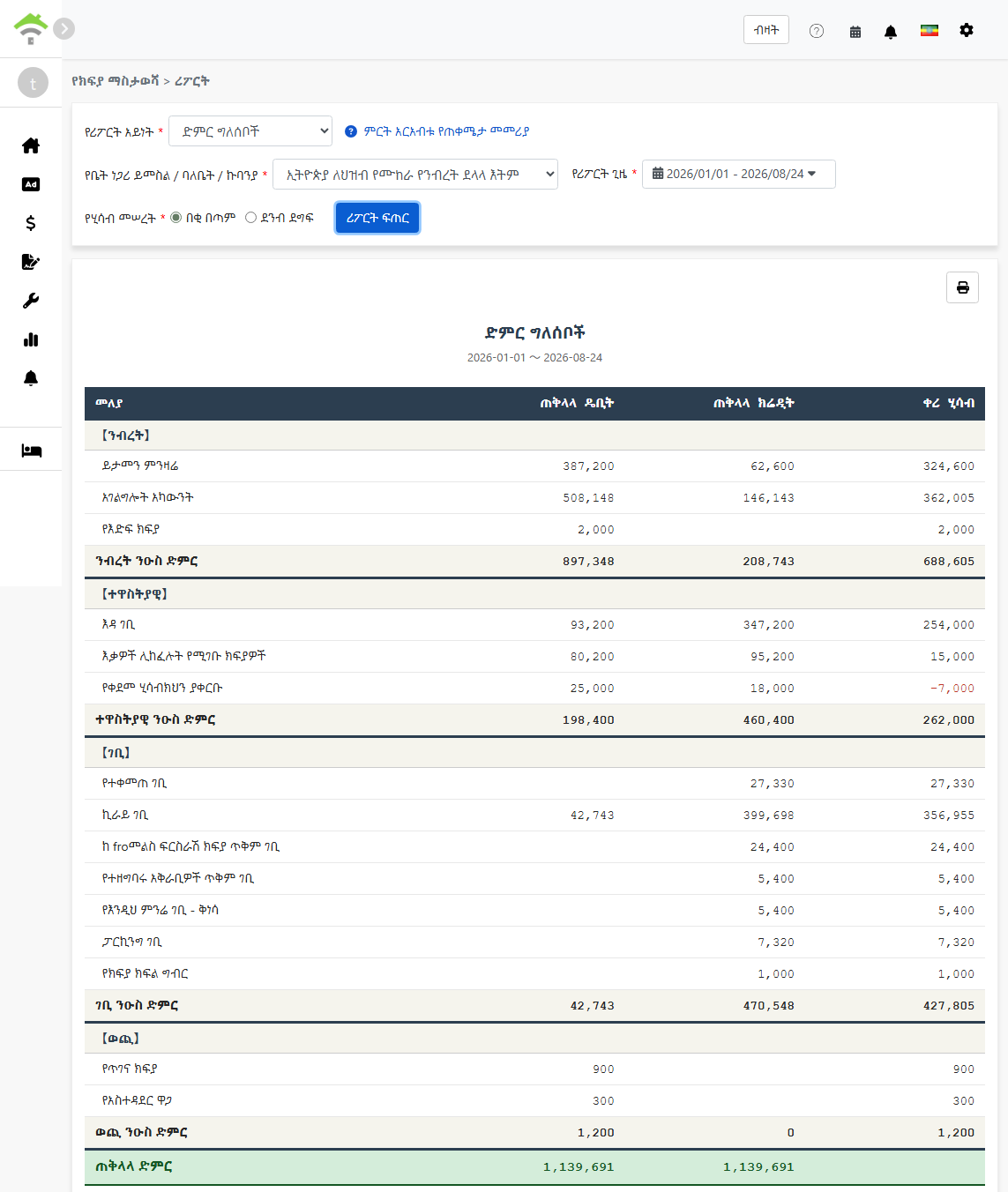This screenshot has width=1008, height=1192.
Task: Open the report type dropdown ድምር ግለሰቦች
Action: tap(250, 131)
